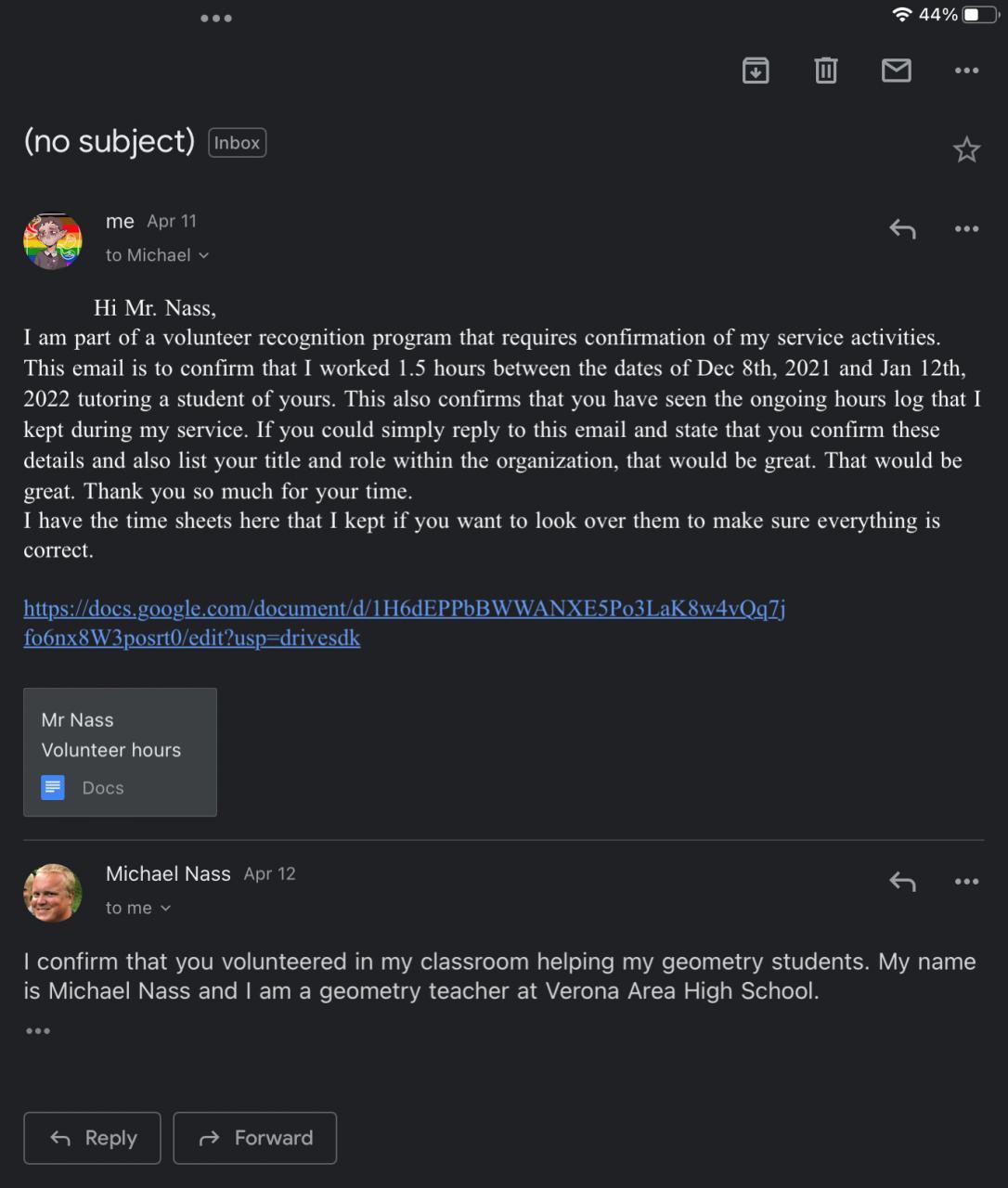Open more options for my Apr 11 message
This screenshot has height=1188, width=1008.
tap(966, 229)
